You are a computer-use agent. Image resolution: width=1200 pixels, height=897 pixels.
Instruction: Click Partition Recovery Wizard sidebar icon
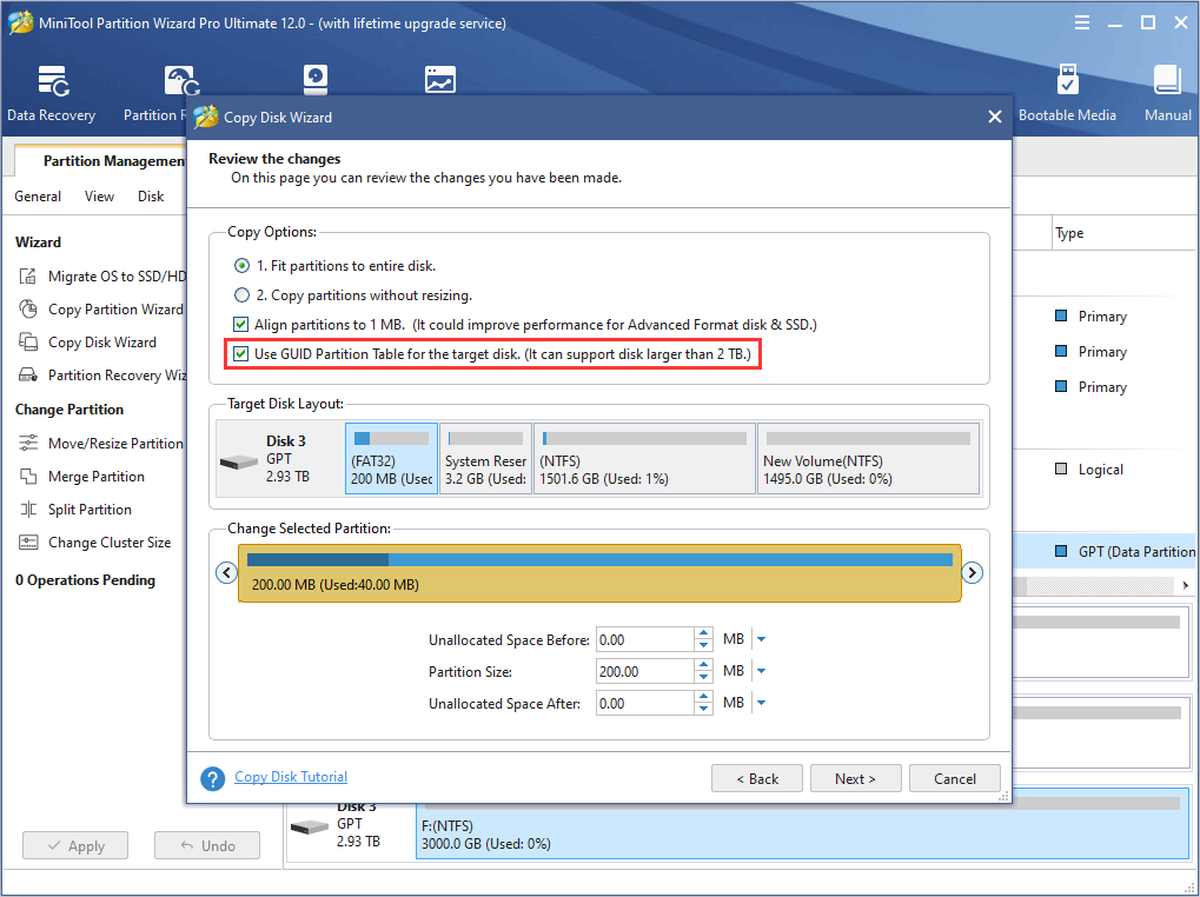tap(29, 375)
